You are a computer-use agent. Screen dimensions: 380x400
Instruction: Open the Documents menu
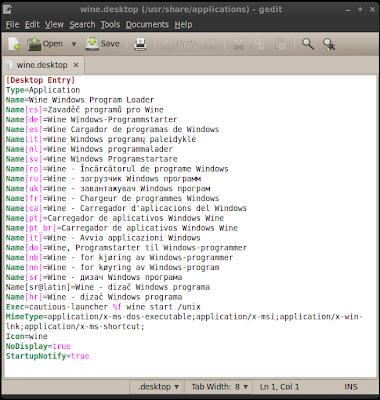[147, 25]
